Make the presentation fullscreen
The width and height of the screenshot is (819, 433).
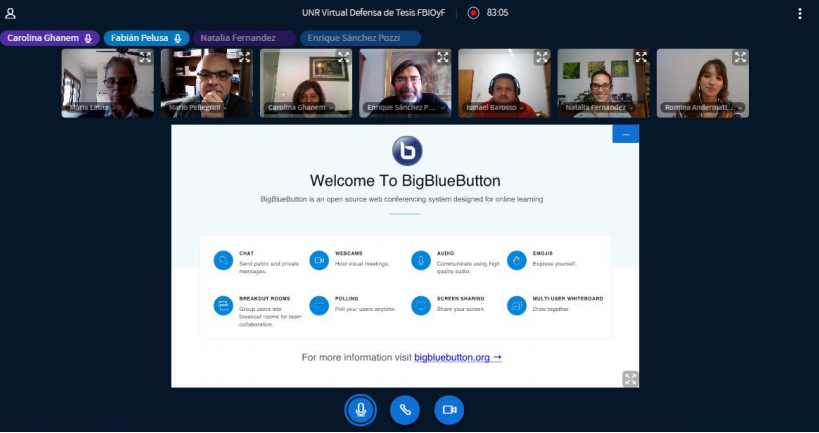629,378
